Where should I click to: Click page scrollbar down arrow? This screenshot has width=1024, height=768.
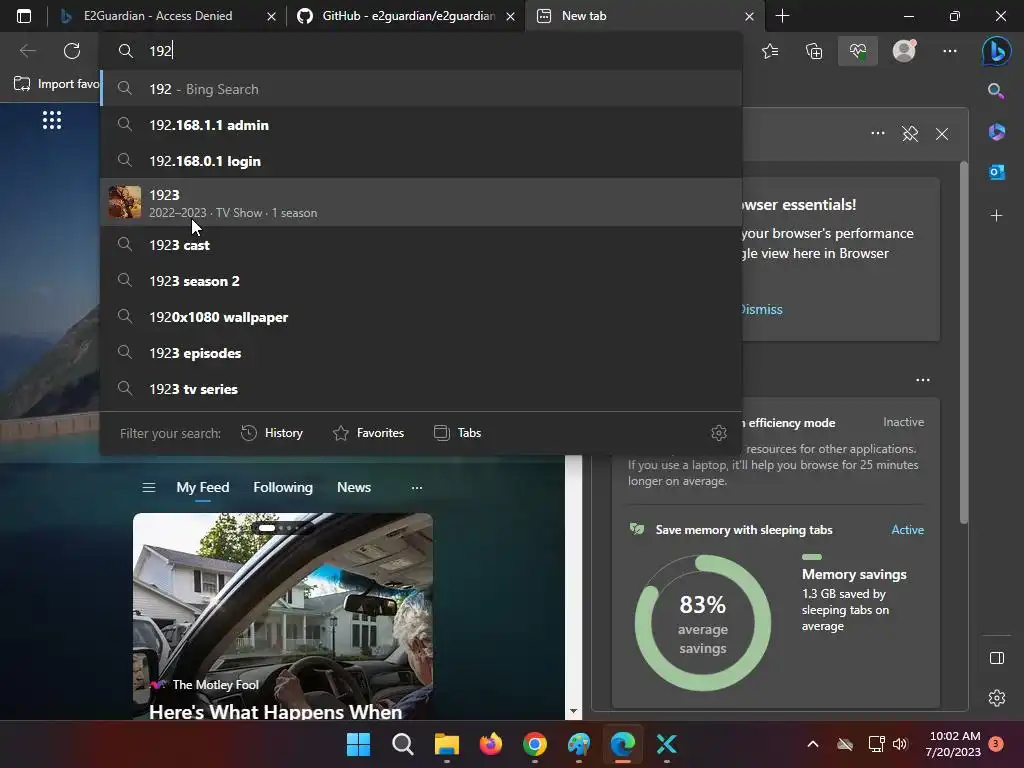[x=573, y=711]
